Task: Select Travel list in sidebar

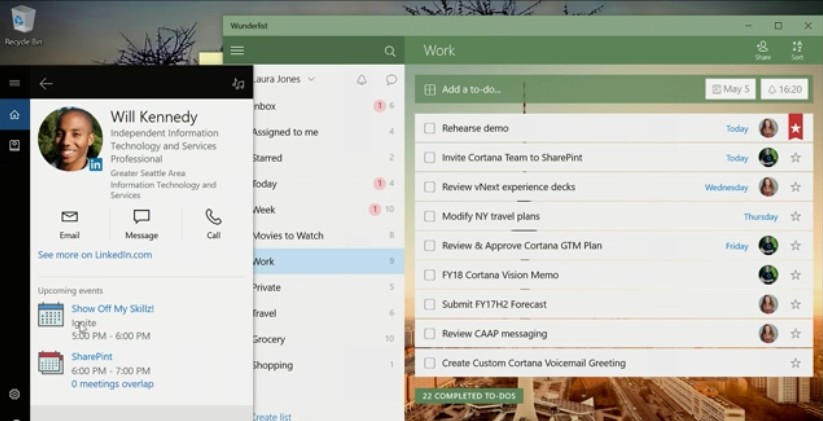Action: coord(329,313)
